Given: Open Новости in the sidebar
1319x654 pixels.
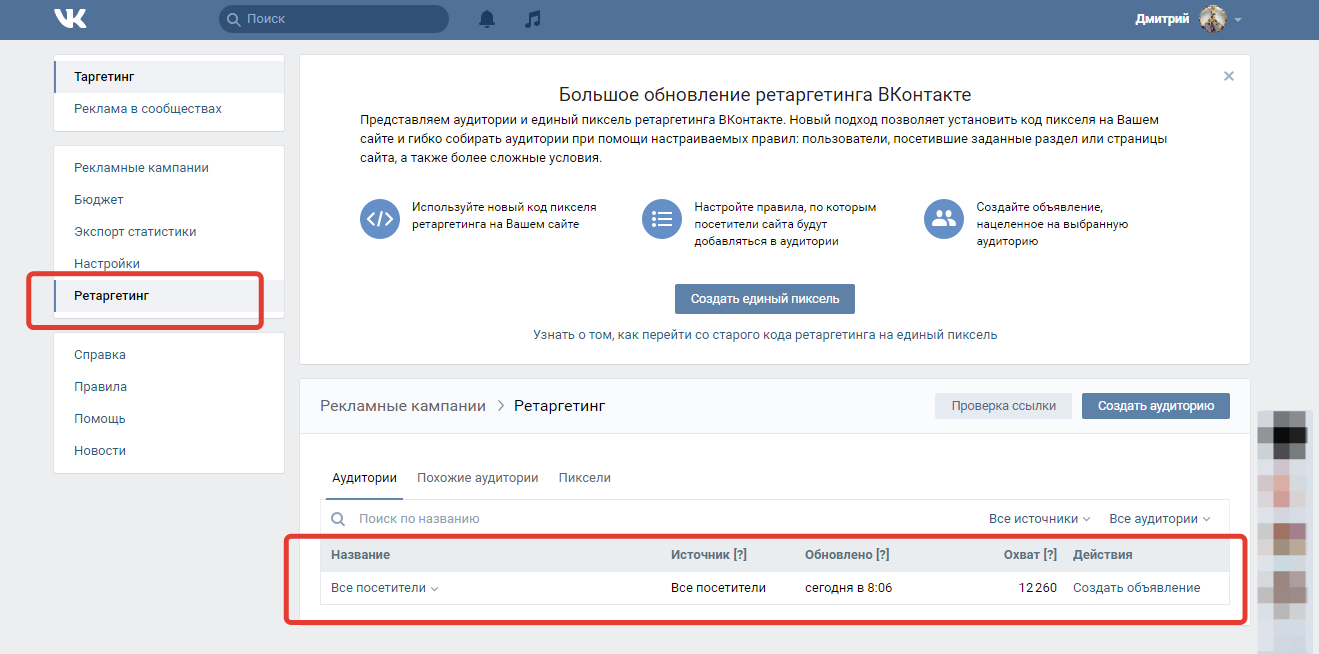Looking at the screenshot, I should [x=169, y=451].
